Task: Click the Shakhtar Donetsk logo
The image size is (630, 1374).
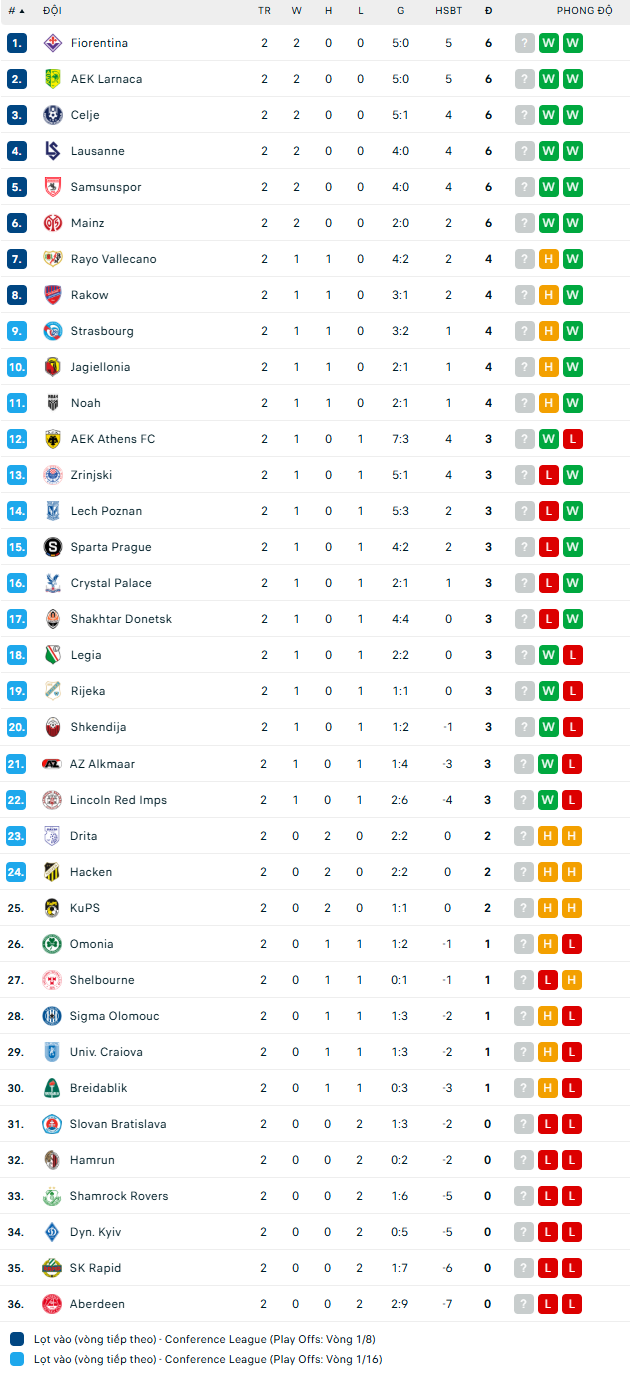Action: click(x=52, y=618)
